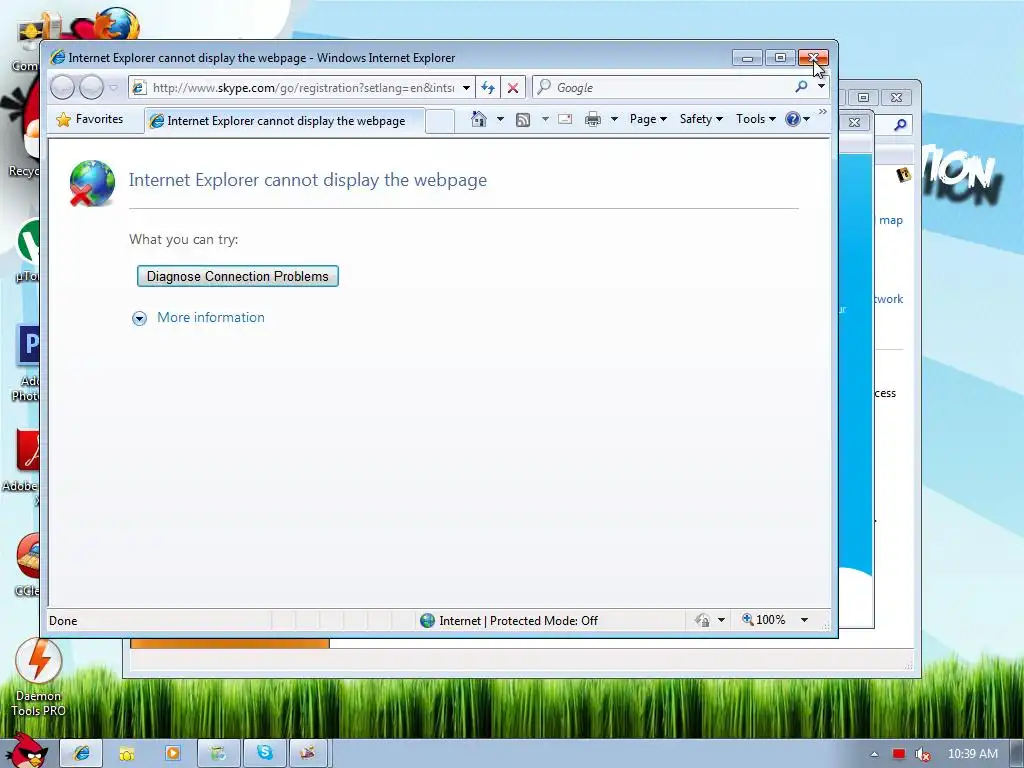Image resolution: width=1024 pixels, height=768 pixels.
Task: Click the muted volume speaker tray icon
Action: point(922,754)
